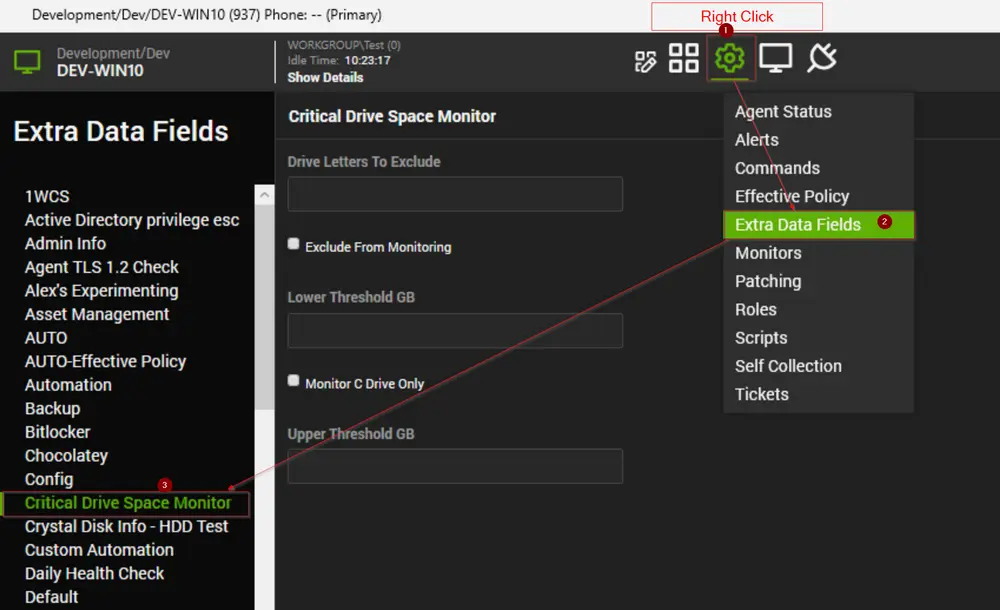The width and height of the screenshot is (1000, 610).
Task: Focus the Drive Letters To Exclude field
Action: (x=455, y=194)
